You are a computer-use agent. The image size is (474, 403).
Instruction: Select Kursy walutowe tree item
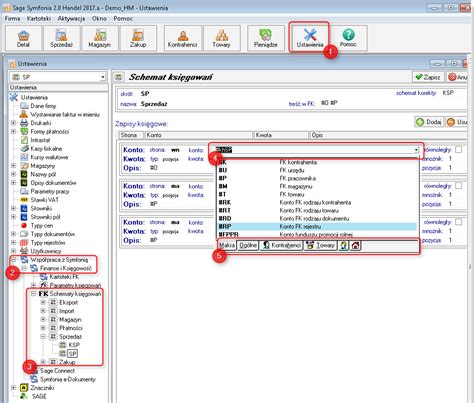pos(49,157)
